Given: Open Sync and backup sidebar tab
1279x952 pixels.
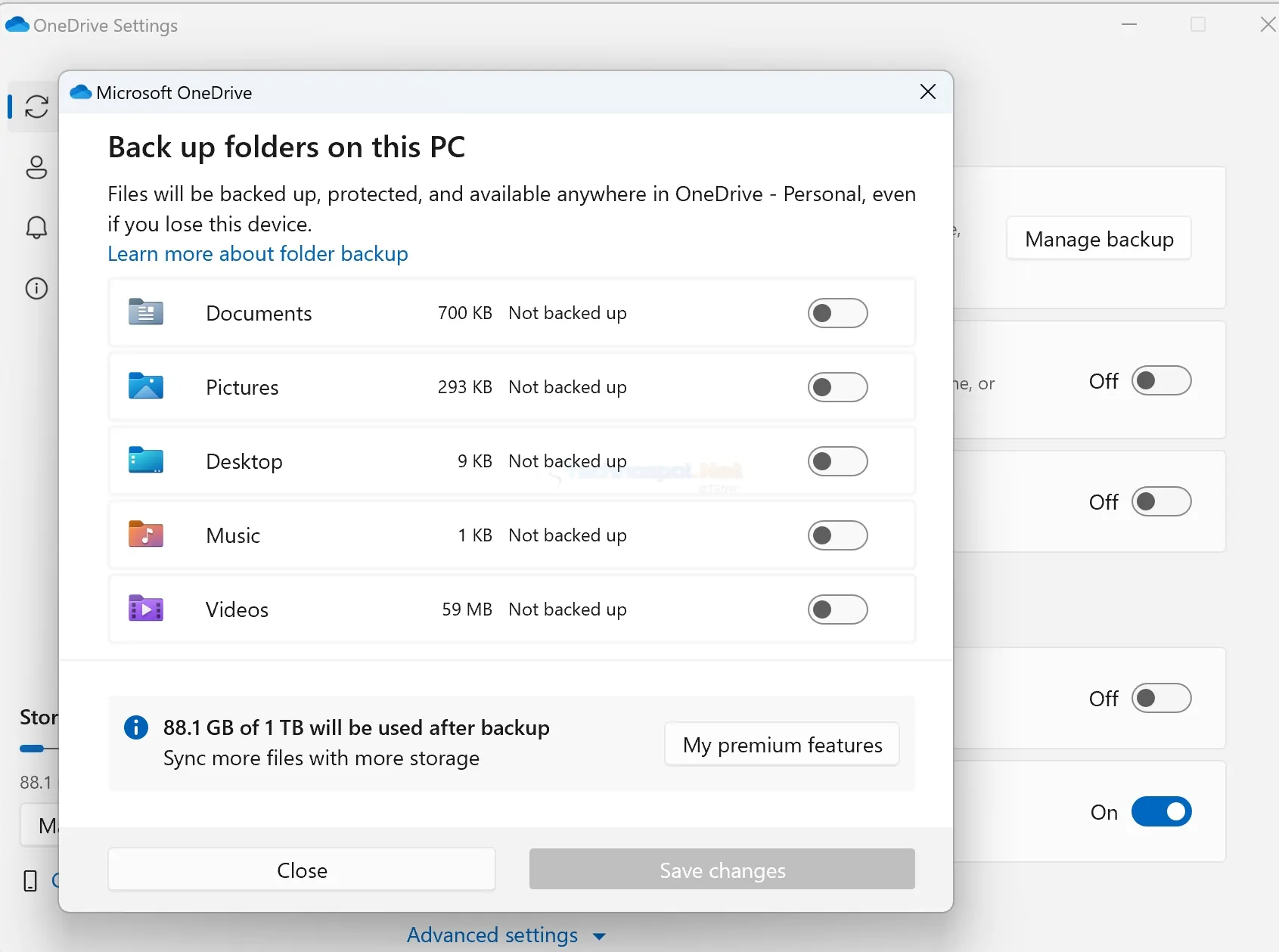Looking at the screenshot, I should (36, 107).
